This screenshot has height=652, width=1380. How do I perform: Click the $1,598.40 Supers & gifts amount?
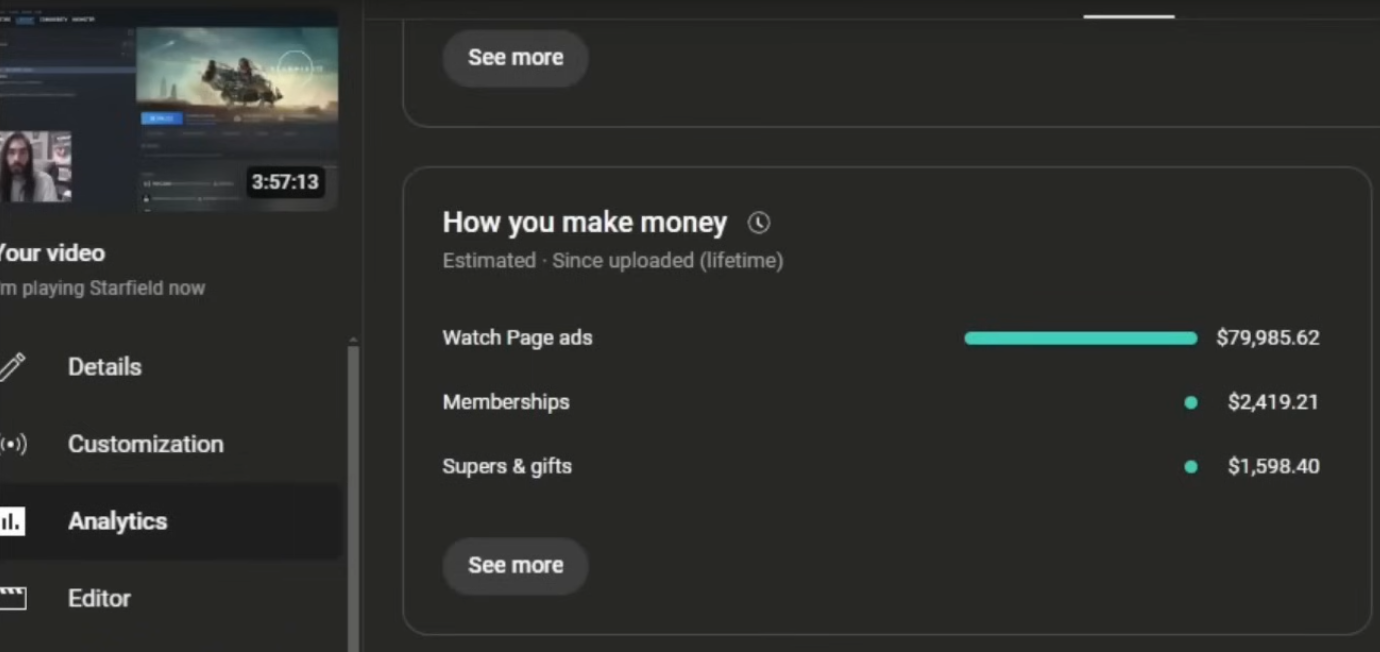[1273, 466]
